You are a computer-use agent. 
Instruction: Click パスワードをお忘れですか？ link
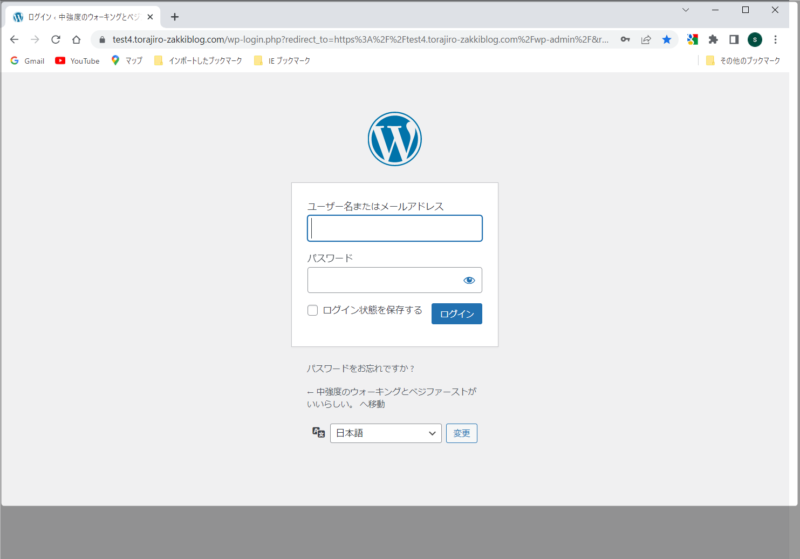[x=360, y=368]
